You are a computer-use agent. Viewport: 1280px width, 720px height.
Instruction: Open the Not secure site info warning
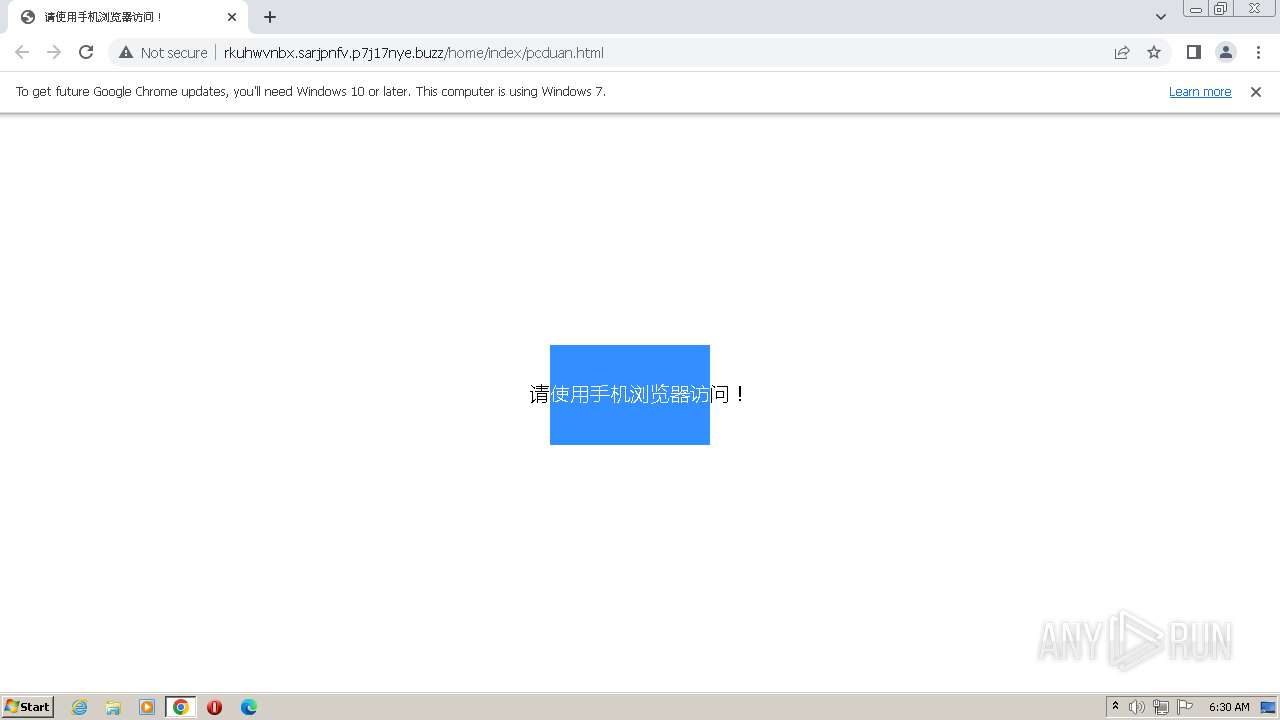[x=163, y=52]
